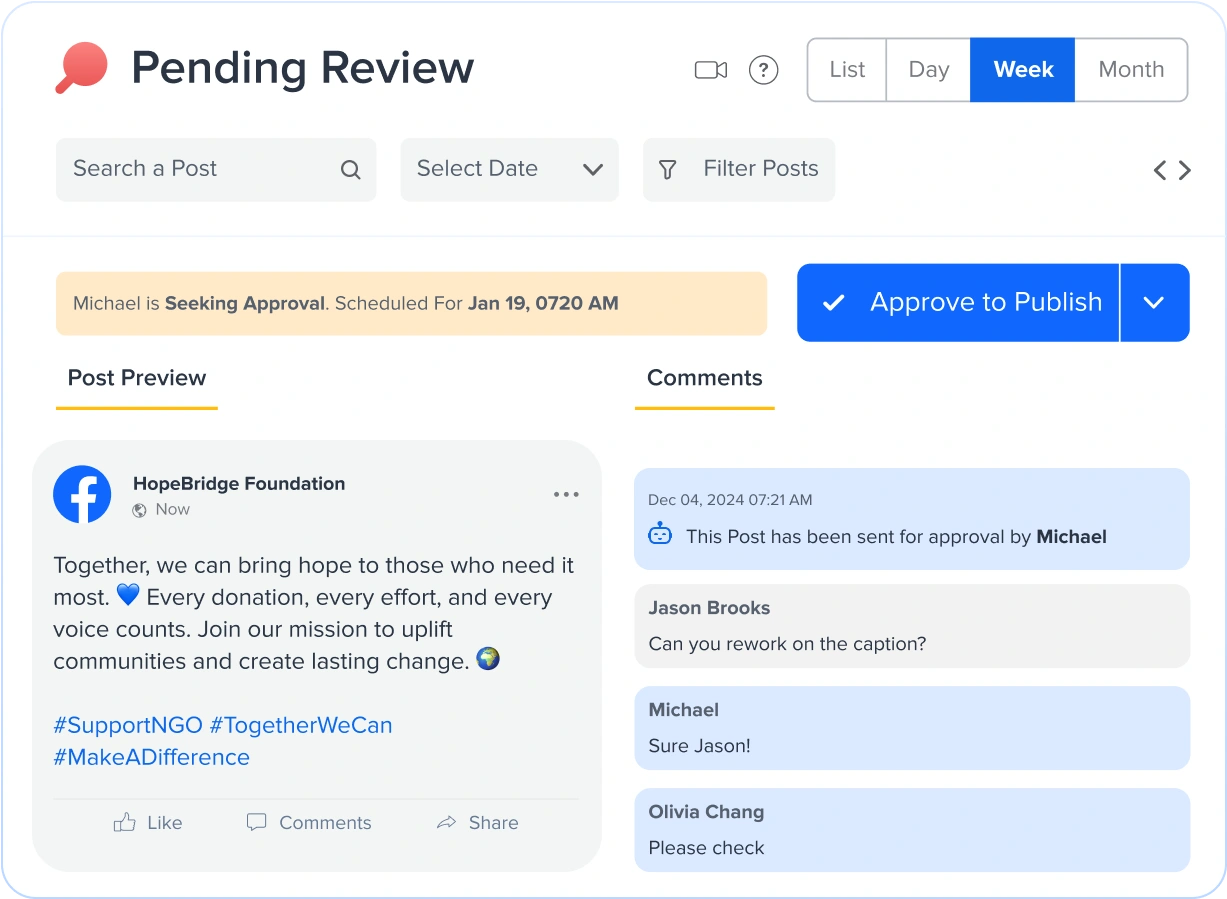The width and height of the screenshot is (1227, 899).
Task: Click the red Pending Review logo icon
Action: [x=81, y=67]
